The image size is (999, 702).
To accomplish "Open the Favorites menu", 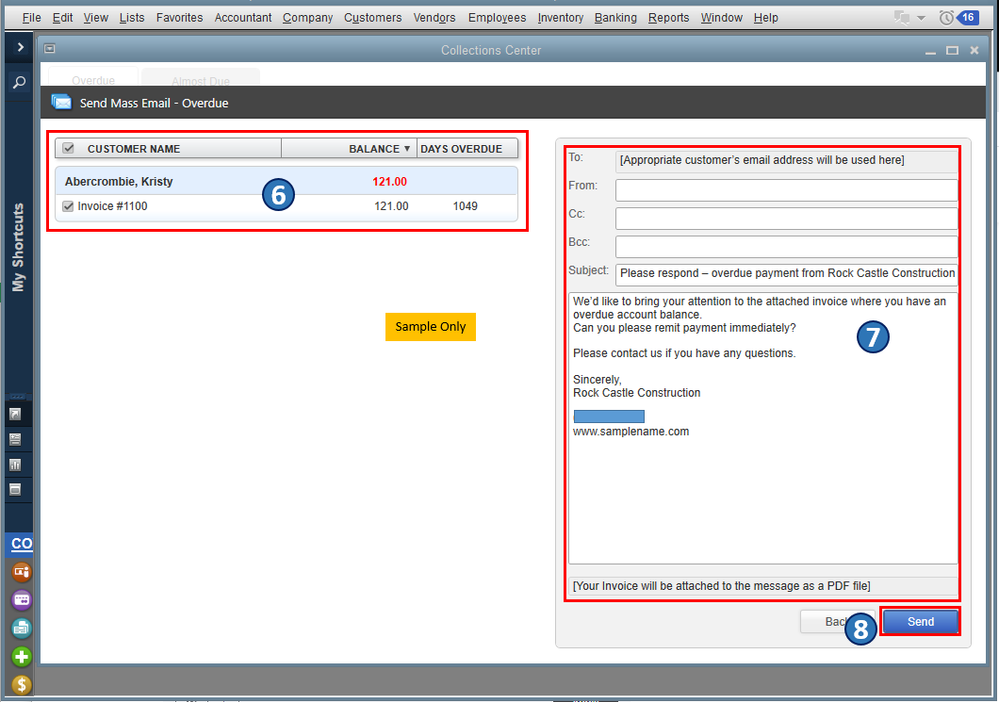I will [180, 18].
